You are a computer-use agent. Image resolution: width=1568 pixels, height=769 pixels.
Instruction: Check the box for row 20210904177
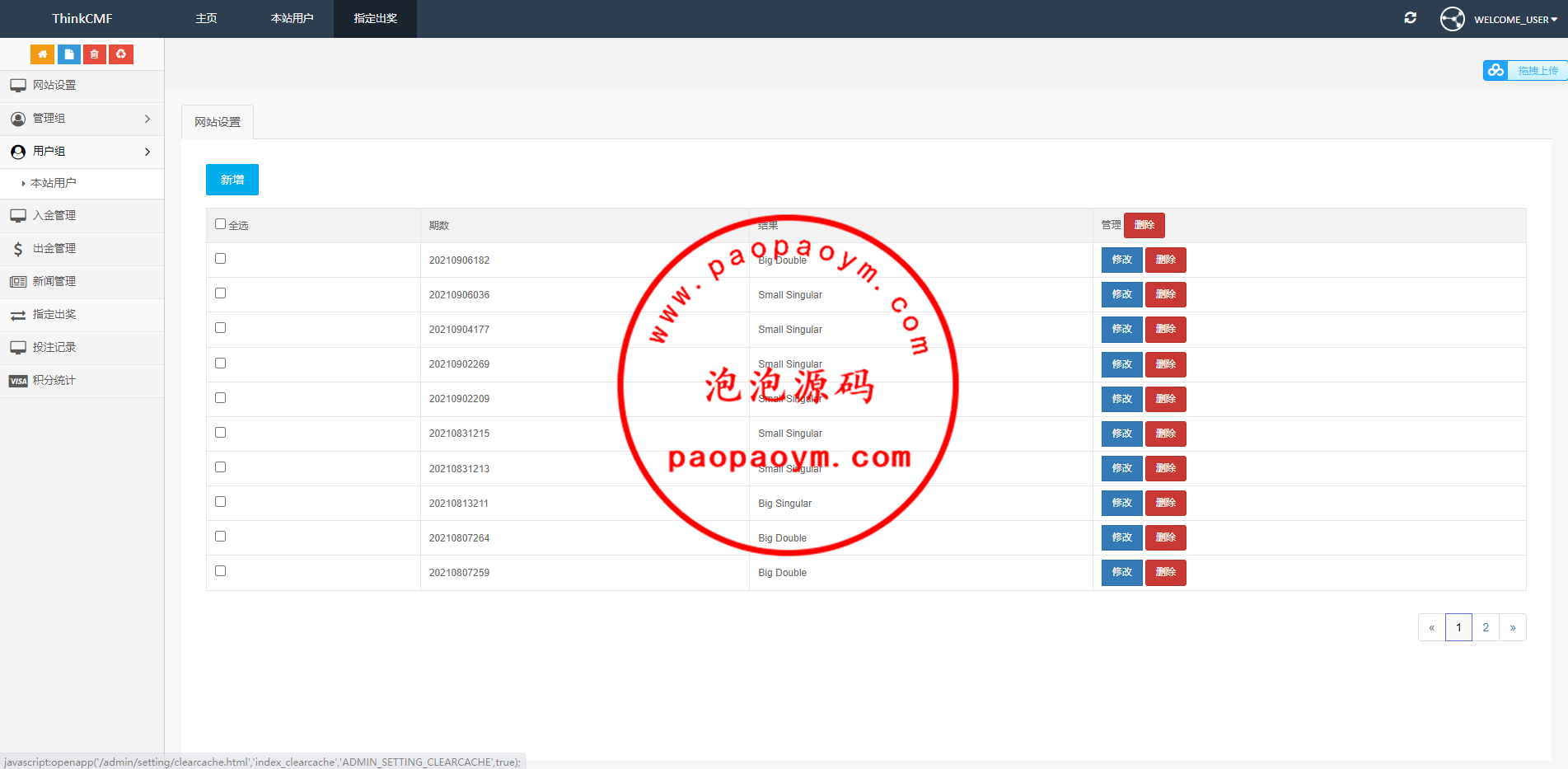tap(220, 327)
